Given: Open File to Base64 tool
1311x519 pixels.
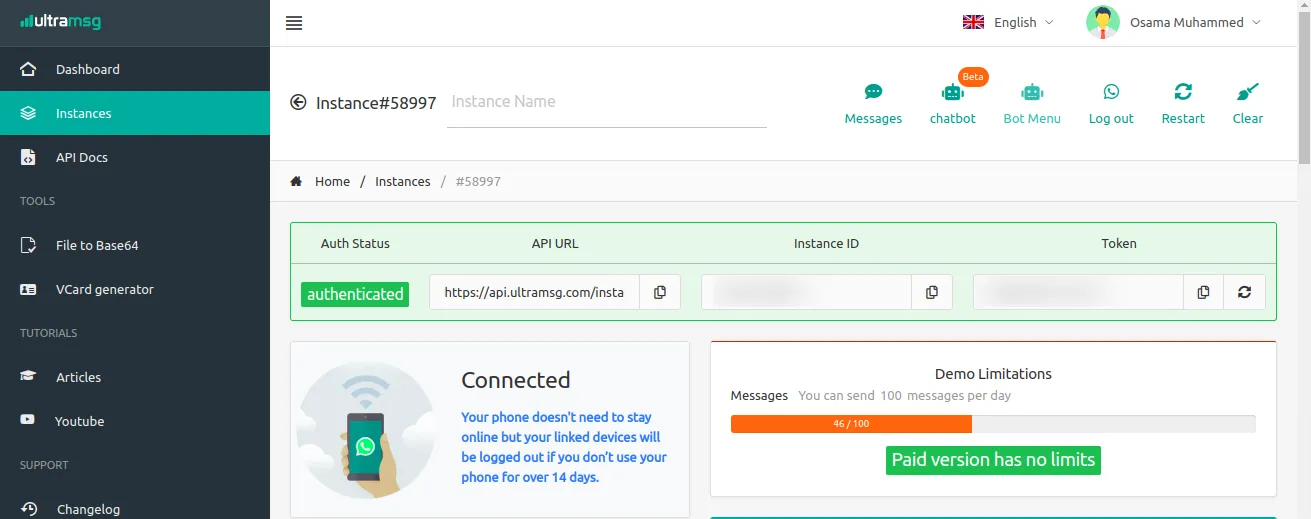Looking at the screenshot, I should coord(135,245).
